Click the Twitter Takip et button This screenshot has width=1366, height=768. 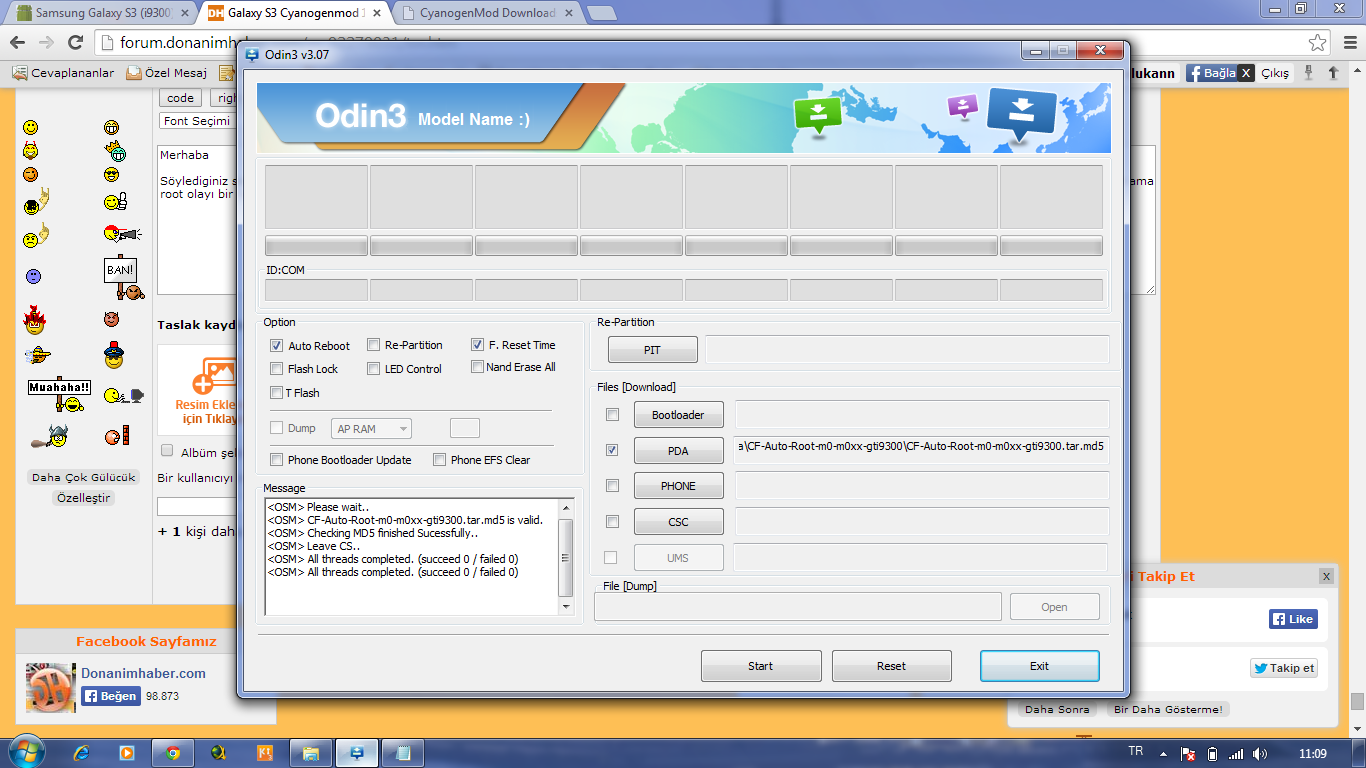1284,668
